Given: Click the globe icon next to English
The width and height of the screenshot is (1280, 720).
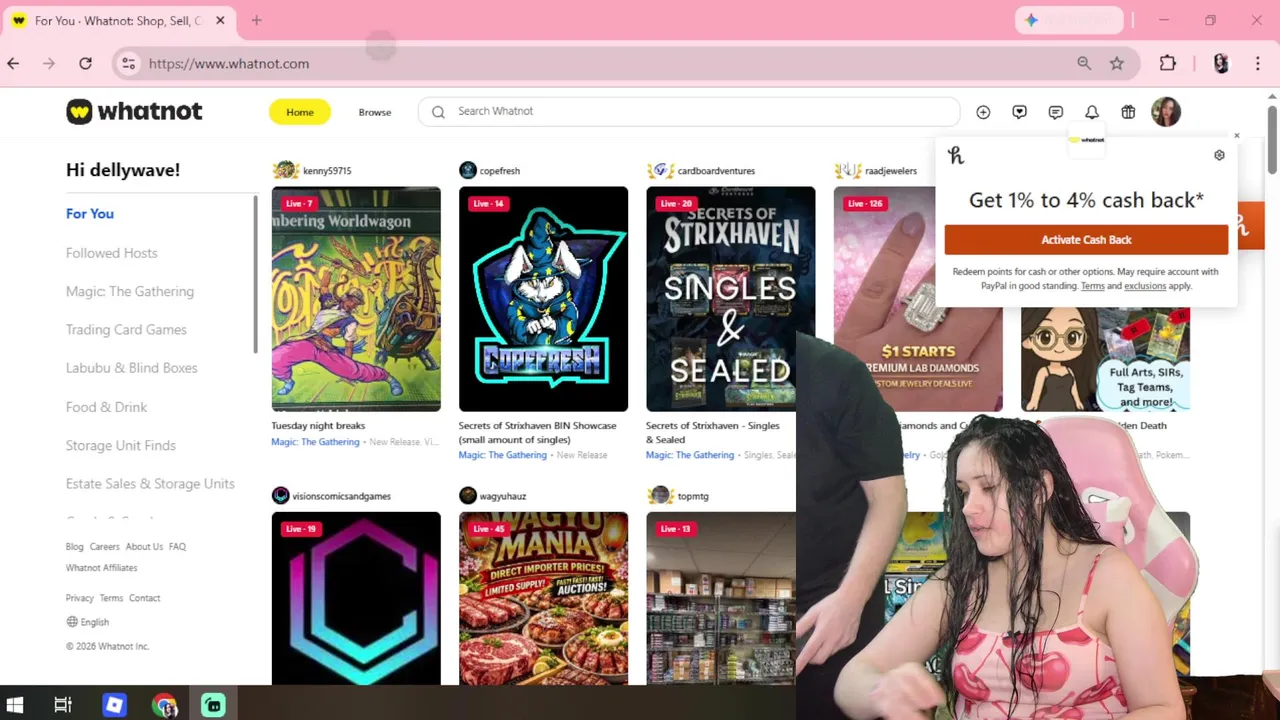Looking at the screenshot, I should [x=72, y=622].
